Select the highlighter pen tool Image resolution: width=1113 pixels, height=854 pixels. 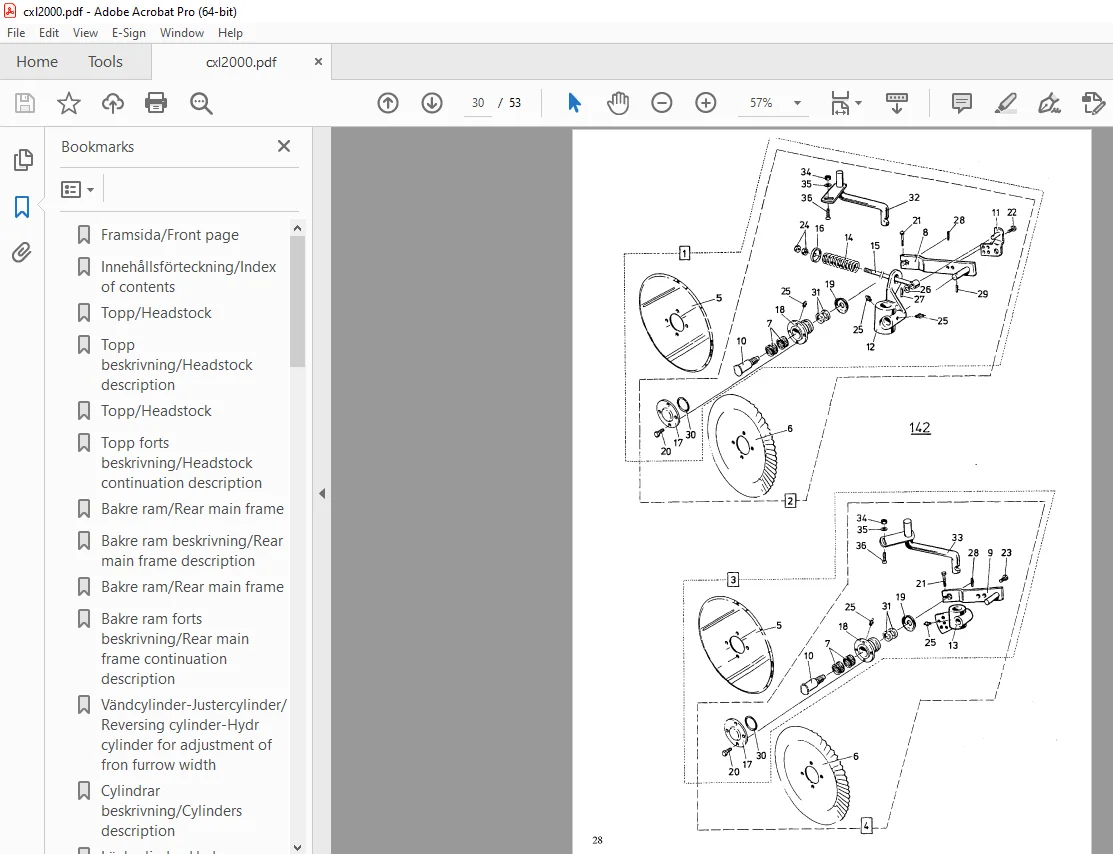1006,103
